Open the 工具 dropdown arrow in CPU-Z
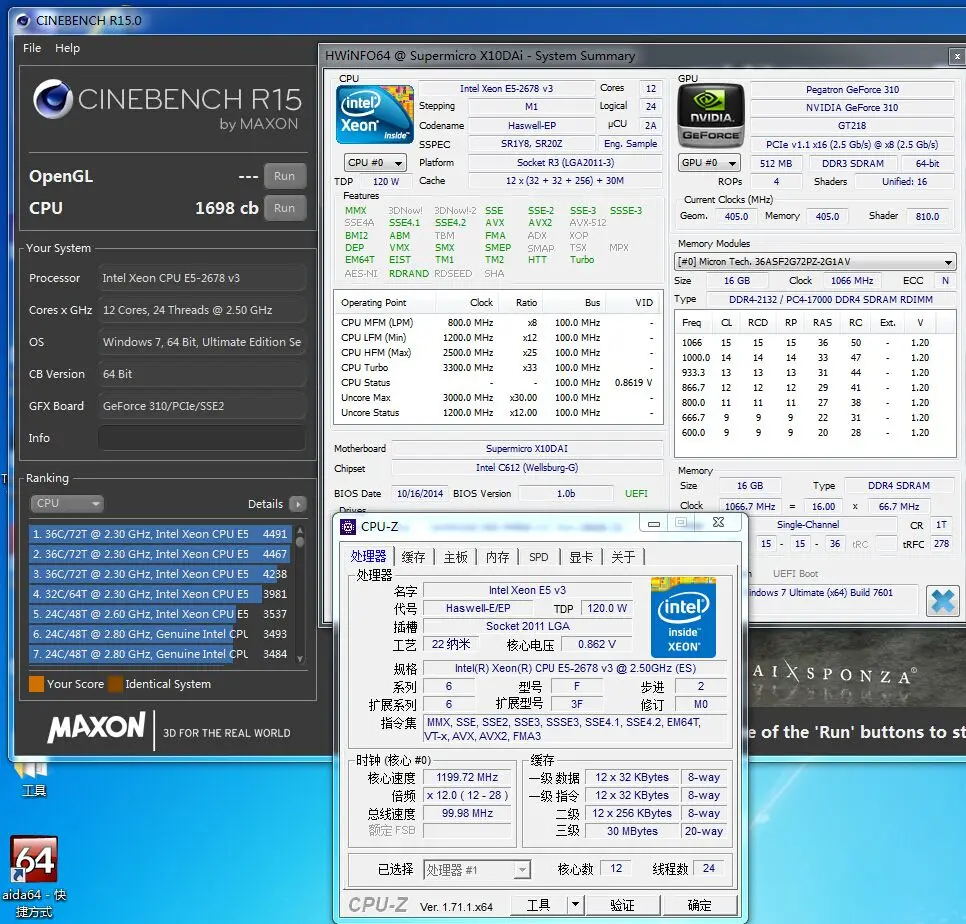 tap(575, 905)
